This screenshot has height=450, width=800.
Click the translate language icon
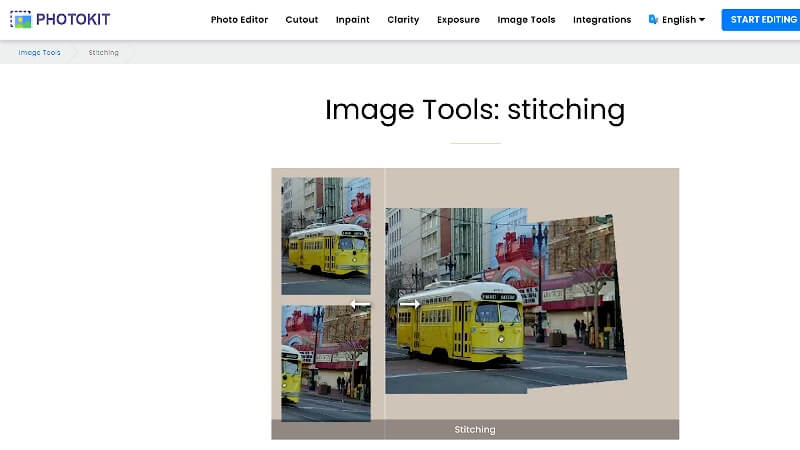pos(653,19)
